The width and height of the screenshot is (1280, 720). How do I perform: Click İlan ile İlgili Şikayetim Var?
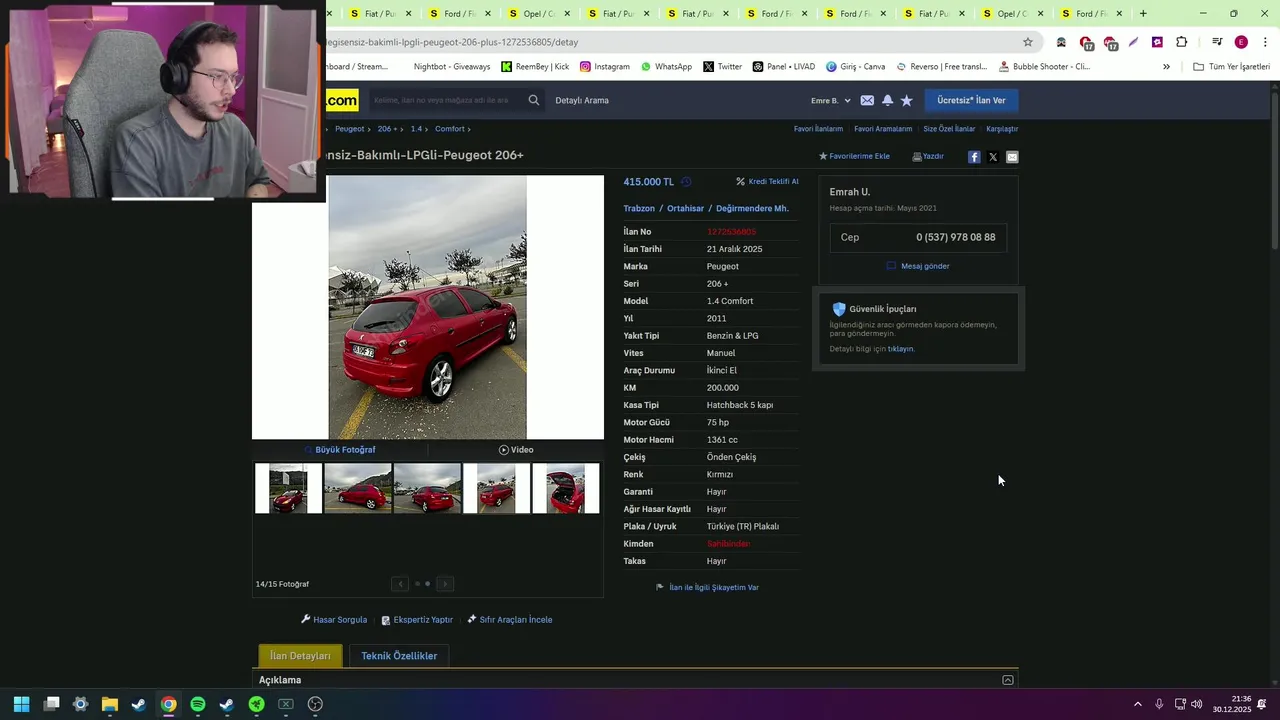707,588
